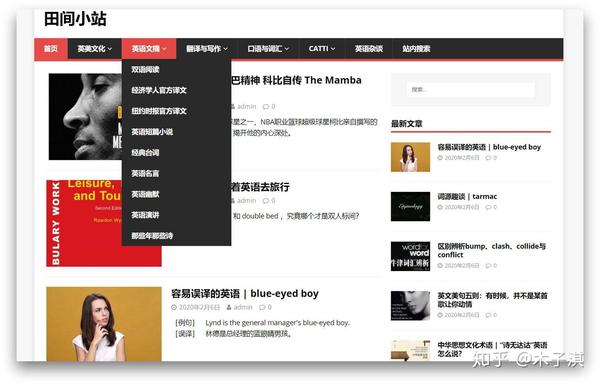Open sidebar 英文美句五则 link
The height and width of the screenshot is (385, 600).
(492, 300)
